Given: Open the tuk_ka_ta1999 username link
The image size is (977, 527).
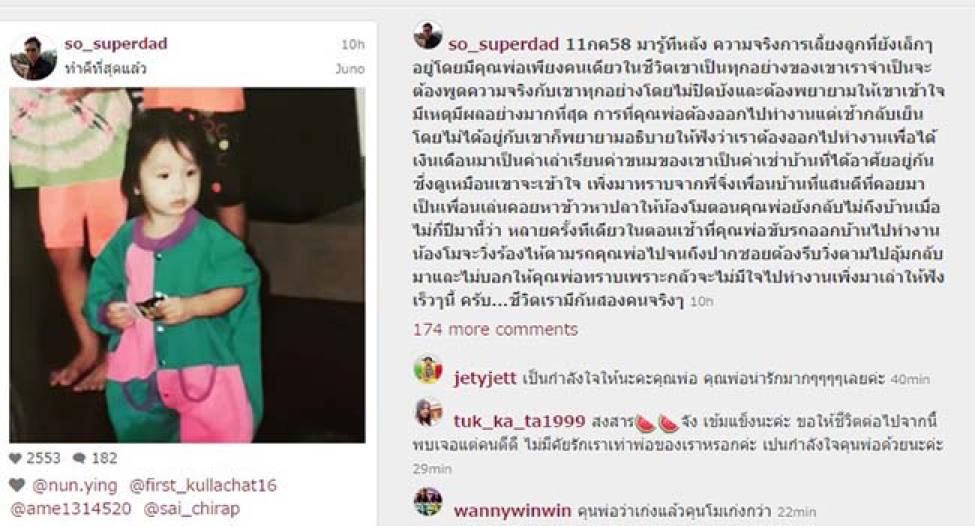Looking at the screenshot, I should click(x=519, y=421).
